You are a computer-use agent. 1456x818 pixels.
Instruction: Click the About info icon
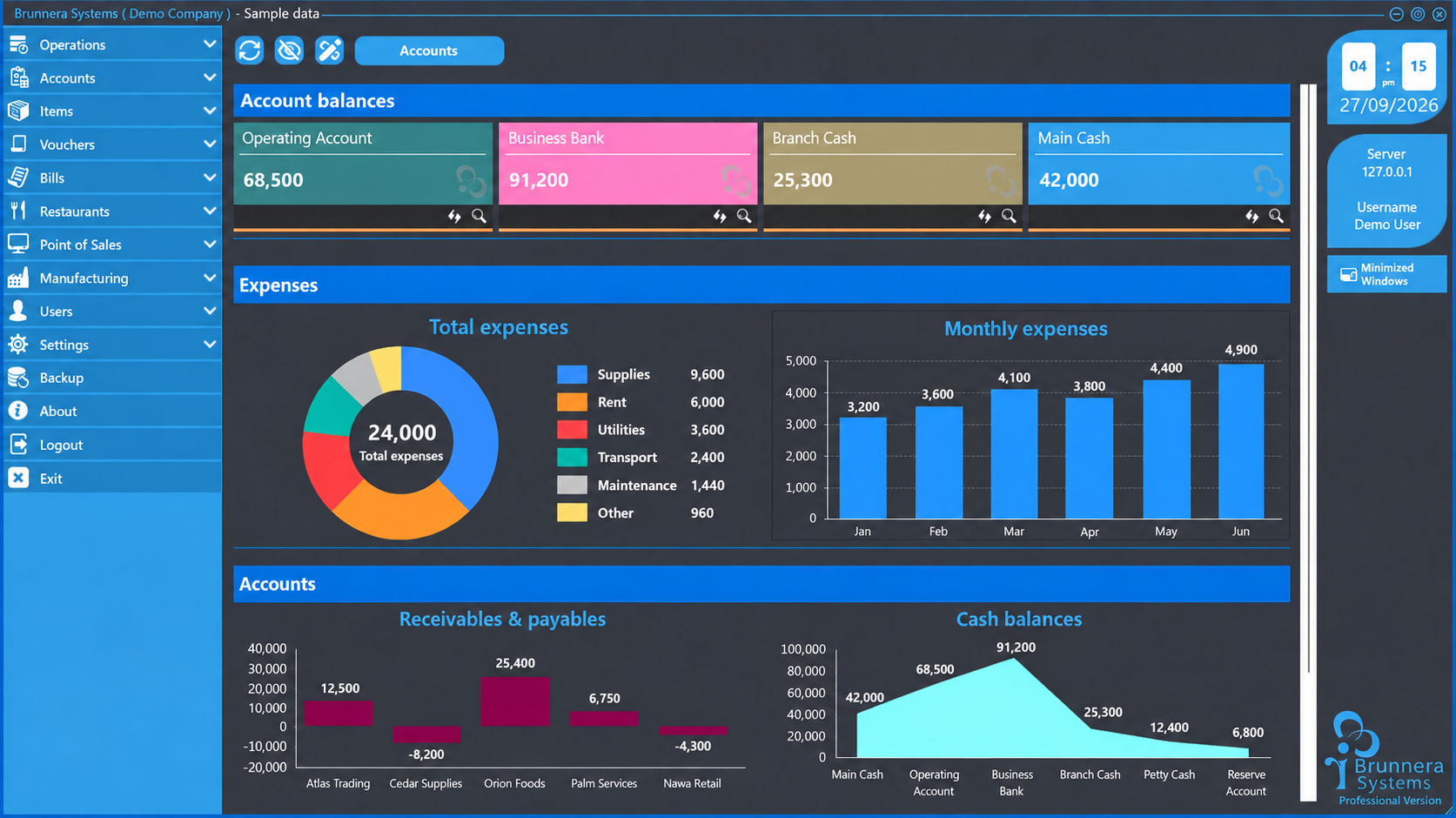pos(18,411)
